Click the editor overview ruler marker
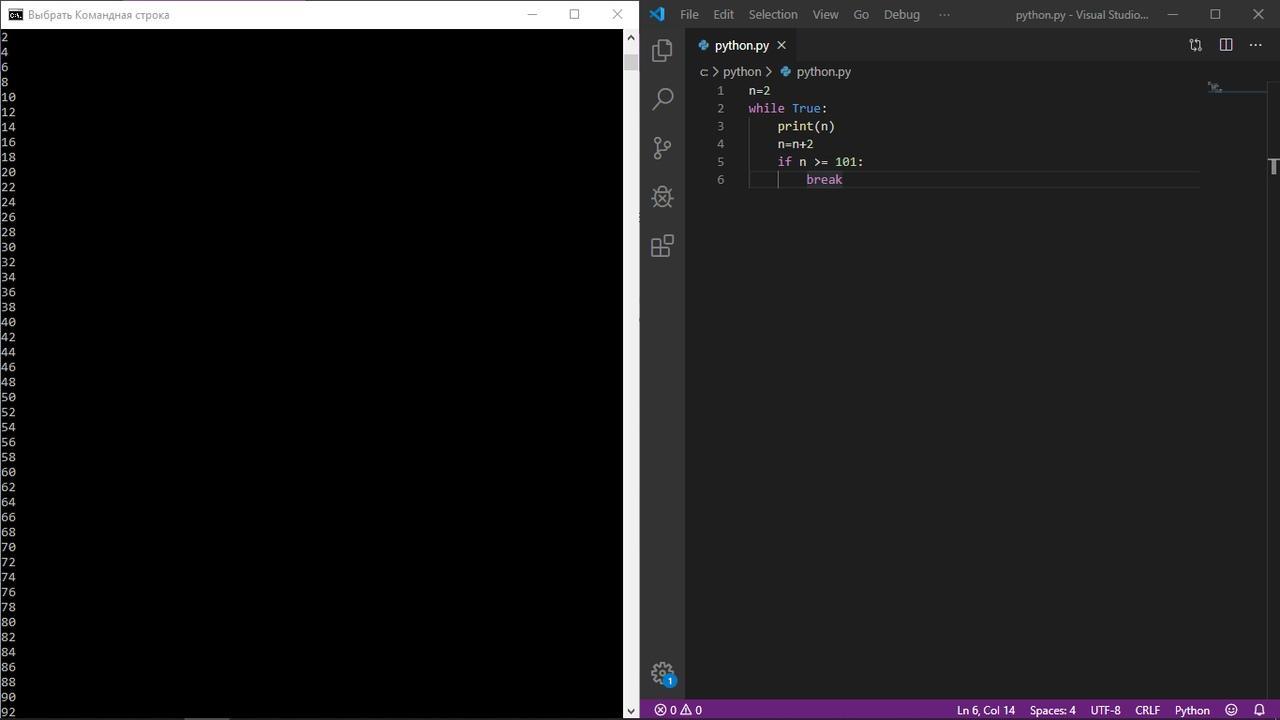This screenshot has width=1280, height=720. (x=1274, y=167)
